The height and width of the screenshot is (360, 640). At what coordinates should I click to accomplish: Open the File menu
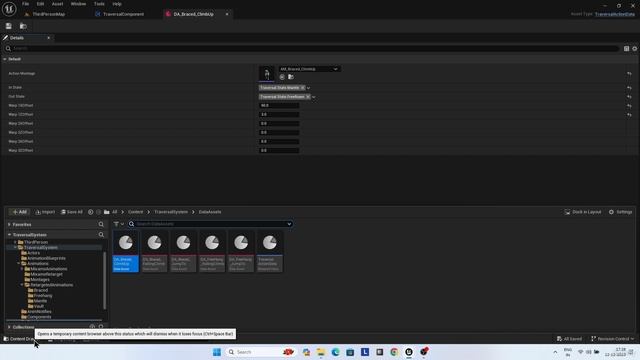[x=25, y=4]
